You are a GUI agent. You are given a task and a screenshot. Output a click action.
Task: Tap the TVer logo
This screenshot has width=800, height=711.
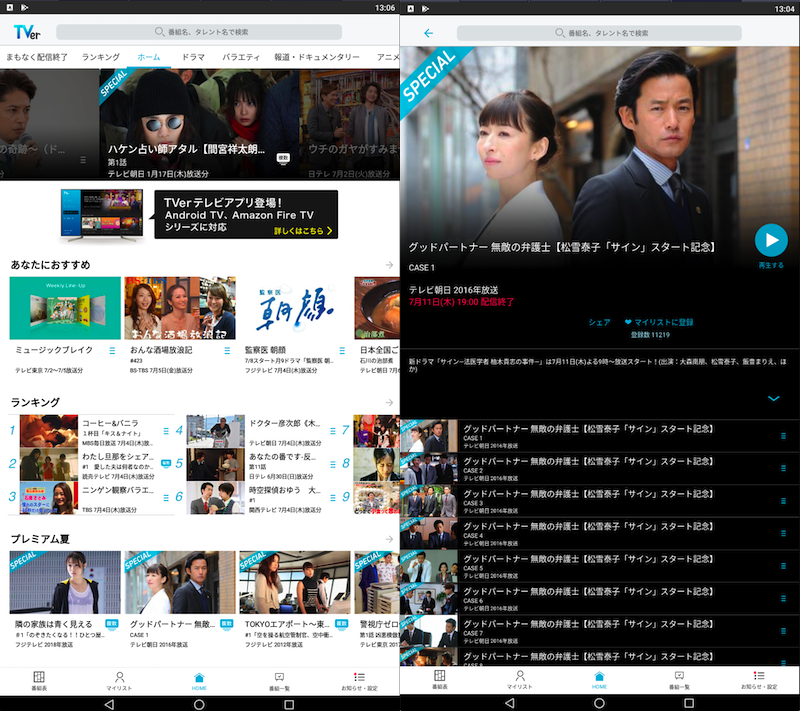(26, 33)
